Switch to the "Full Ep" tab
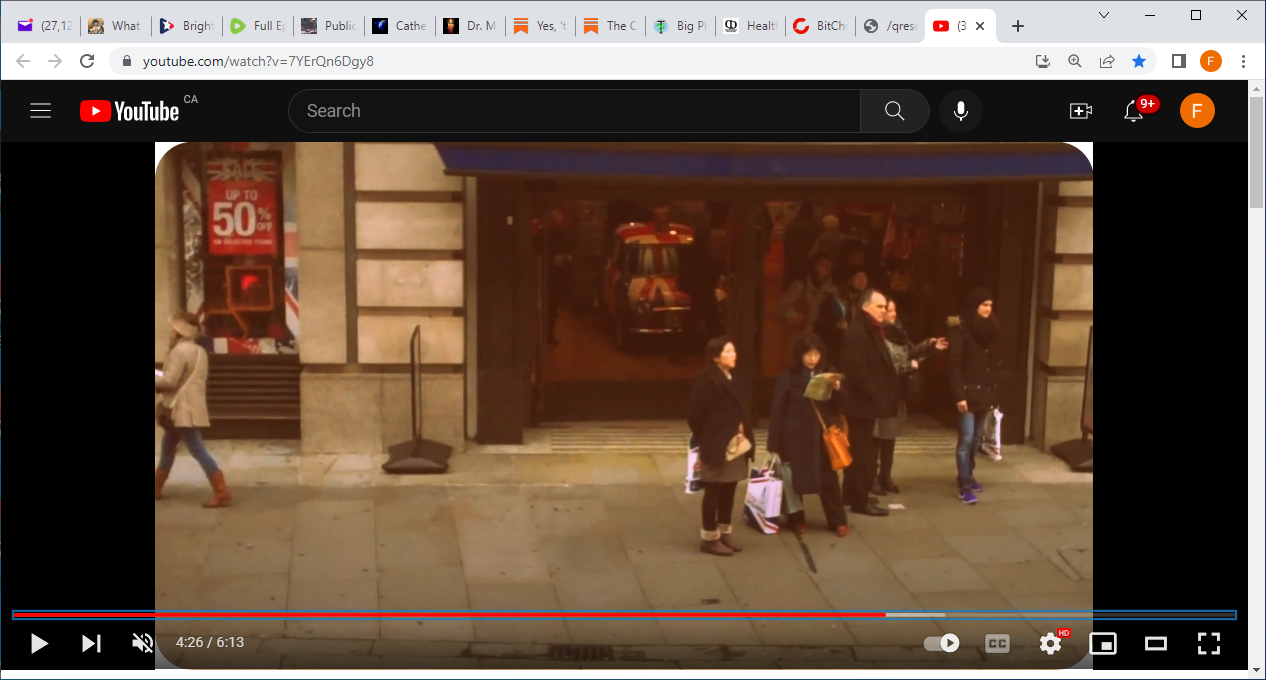 tap(256, 26)
